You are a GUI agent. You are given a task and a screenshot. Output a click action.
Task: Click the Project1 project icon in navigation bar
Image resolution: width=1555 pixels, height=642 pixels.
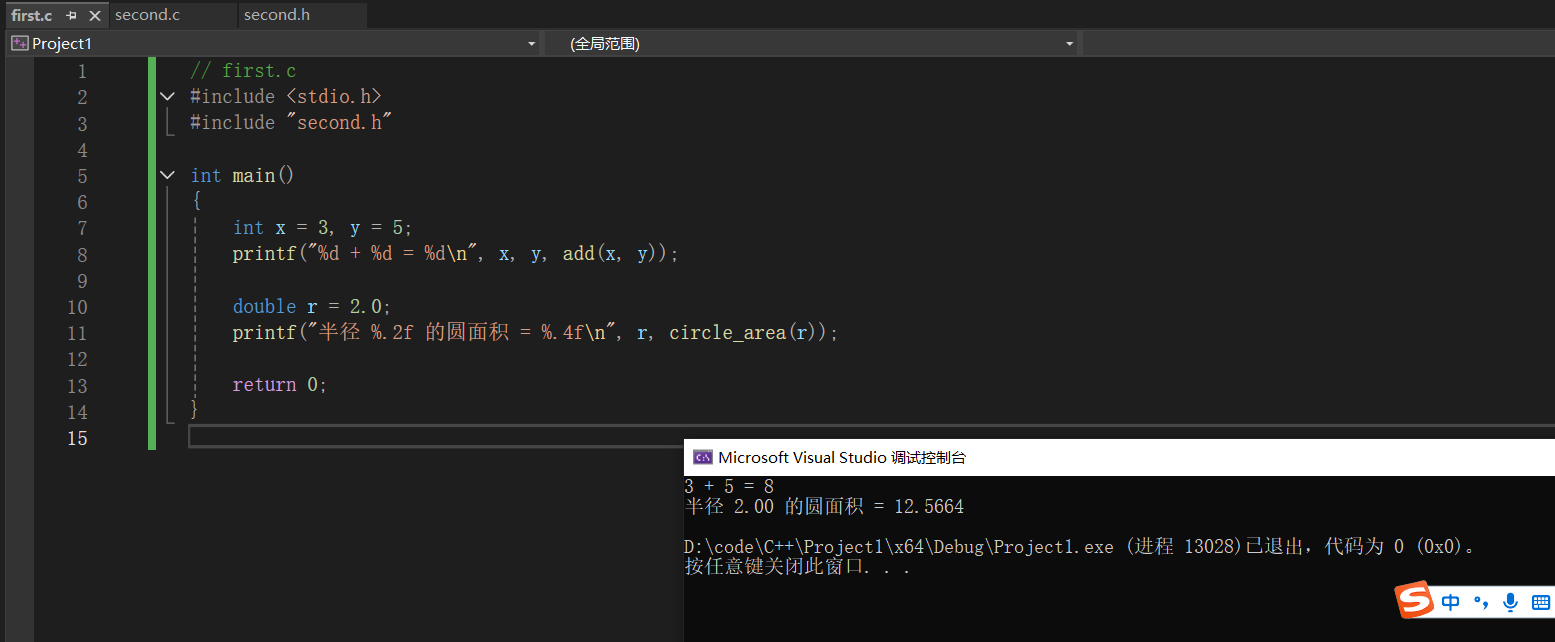[20, 43]
